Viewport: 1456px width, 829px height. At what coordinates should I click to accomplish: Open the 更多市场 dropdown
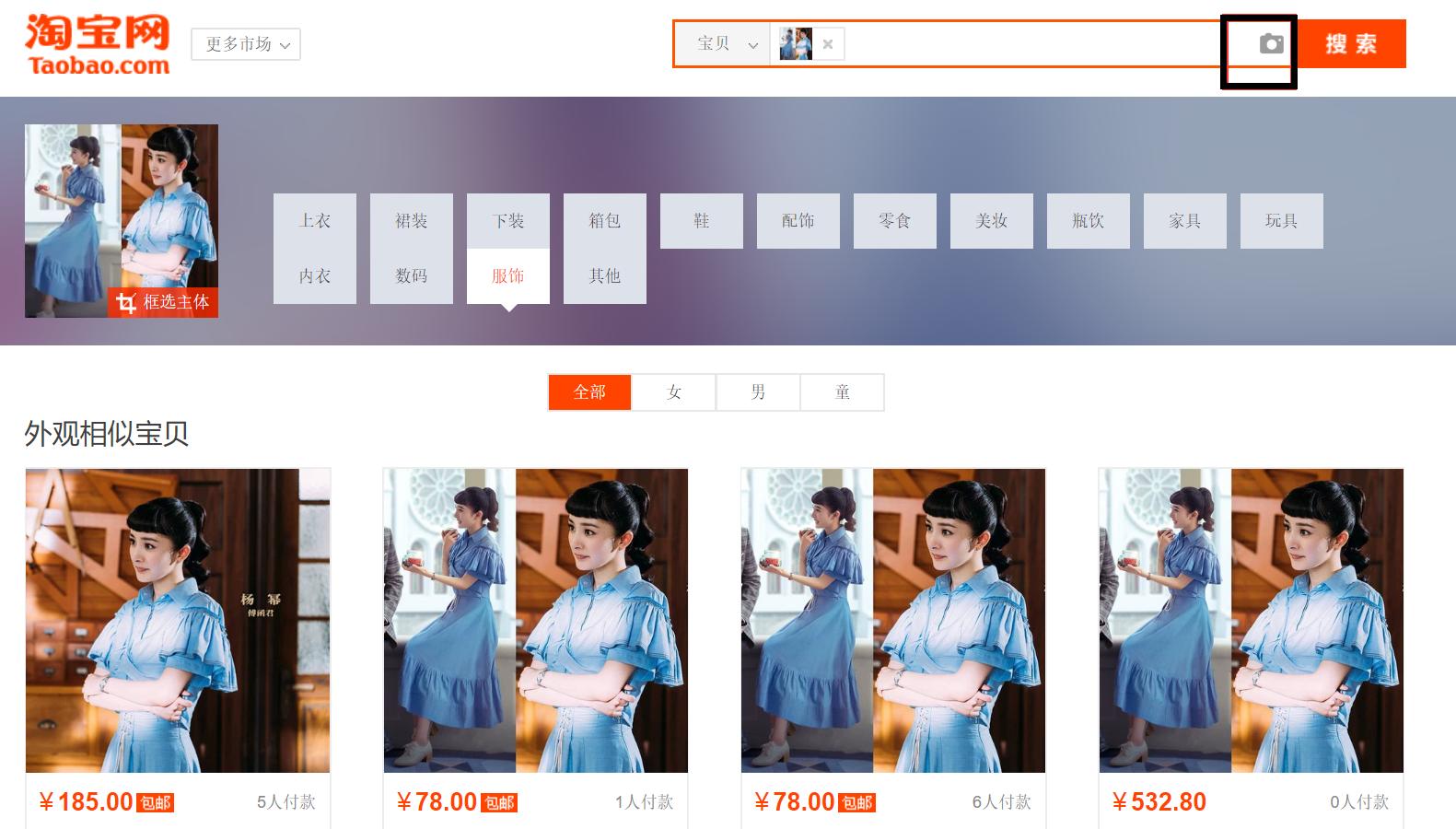click(246, 44)
